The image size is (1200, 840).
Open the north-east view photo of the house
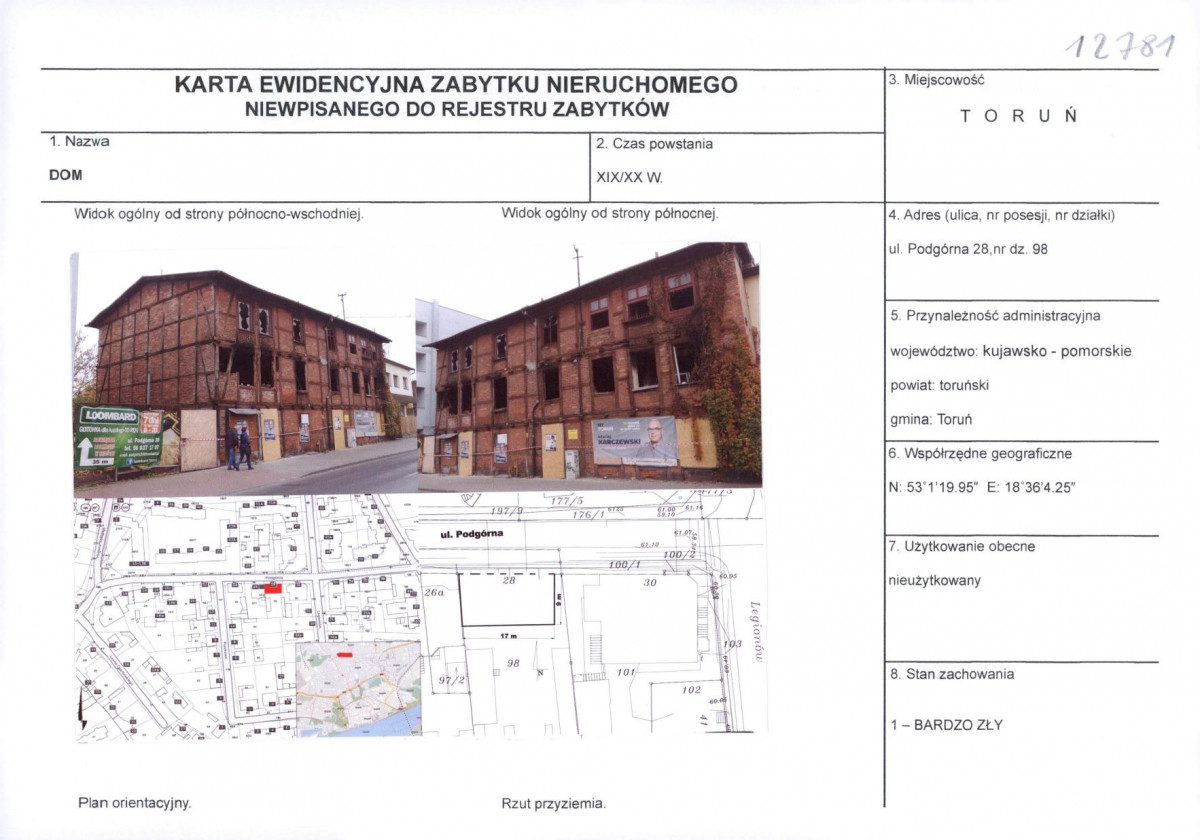246,372
